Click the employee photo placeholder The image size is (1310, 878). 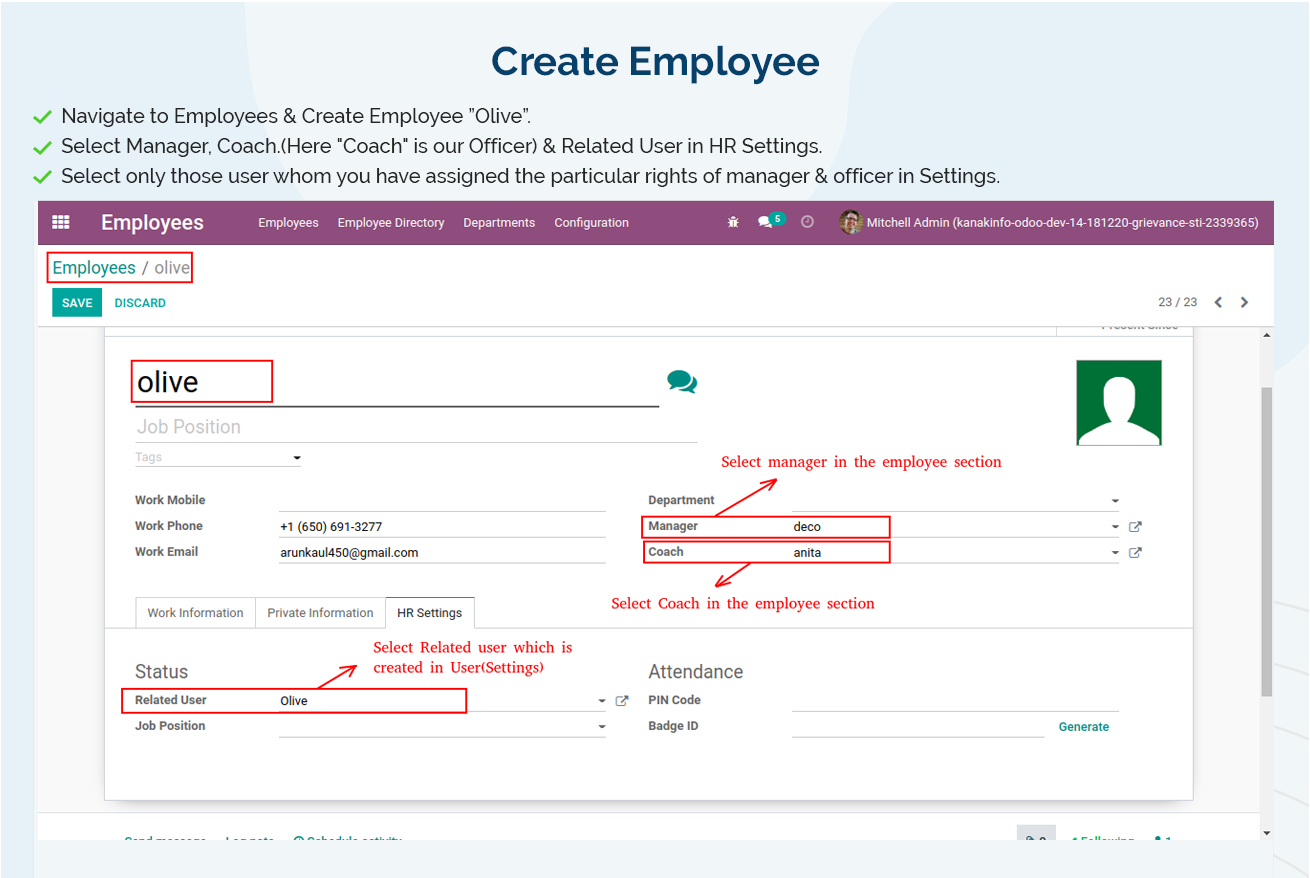click(x=1119, y=403)
